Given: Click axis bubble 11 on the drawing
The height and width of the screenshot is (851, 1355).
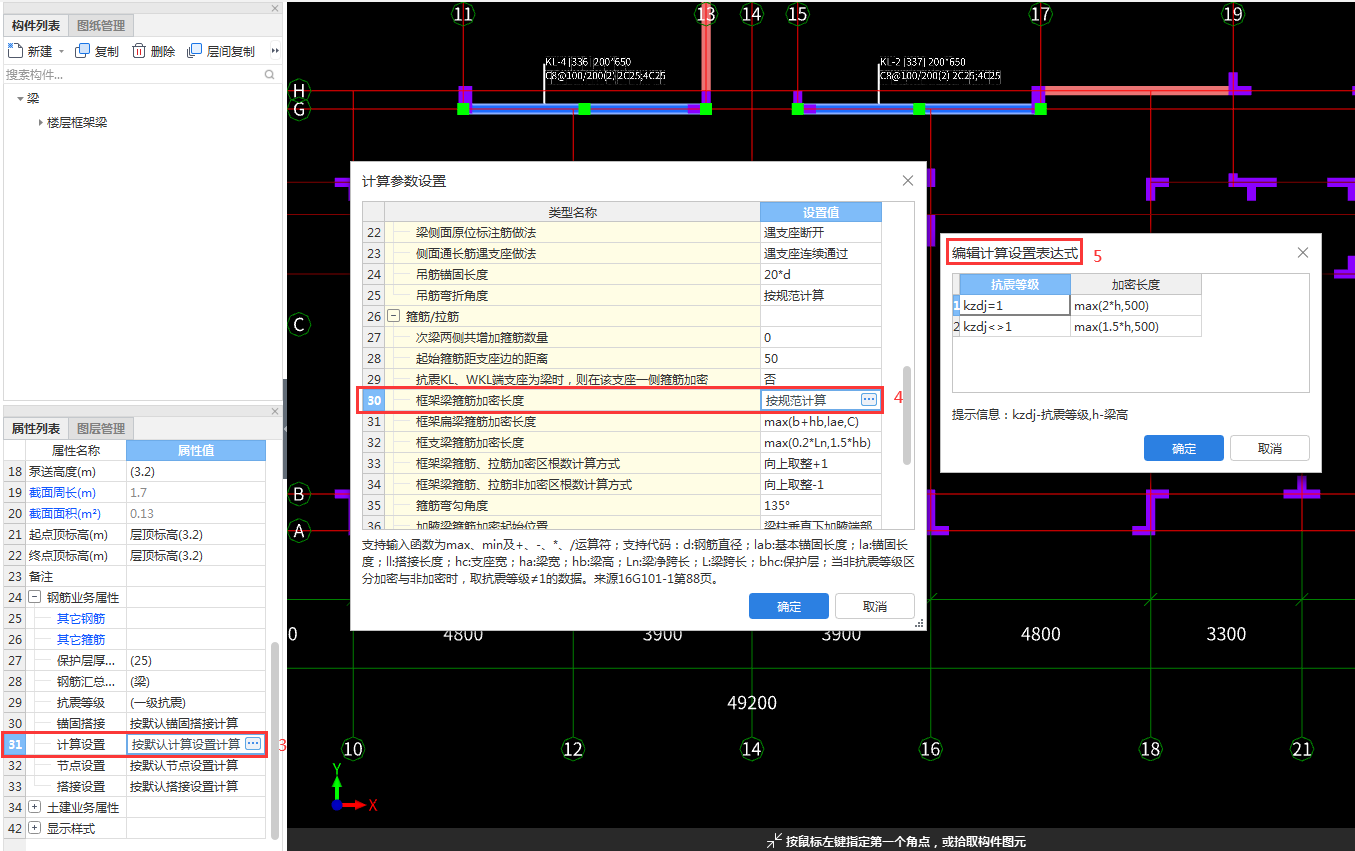Looking at the screenshot, I should point(462,14).
